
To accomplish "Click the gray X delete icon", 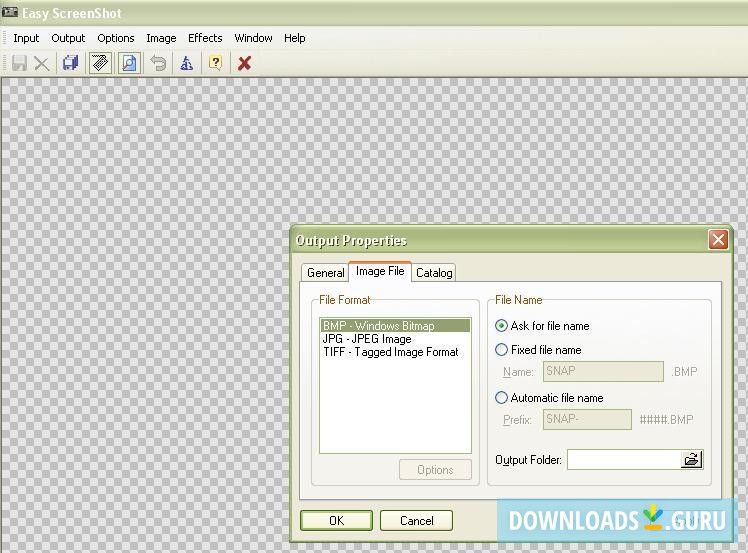I will pos(42,63).
